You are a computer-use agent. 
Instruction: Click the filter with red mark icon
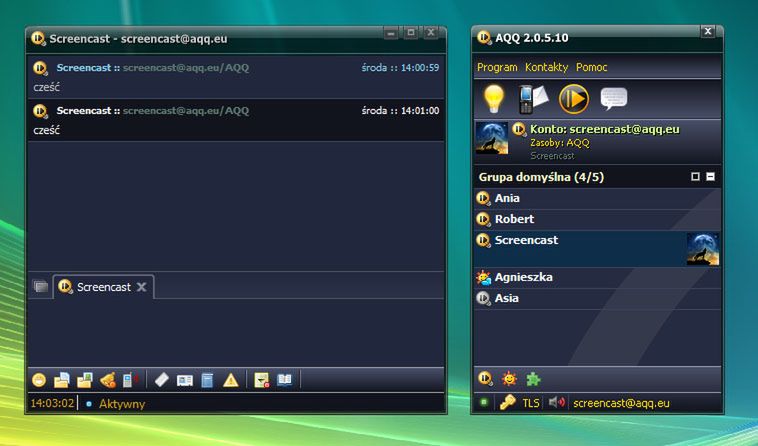point(262,380)
